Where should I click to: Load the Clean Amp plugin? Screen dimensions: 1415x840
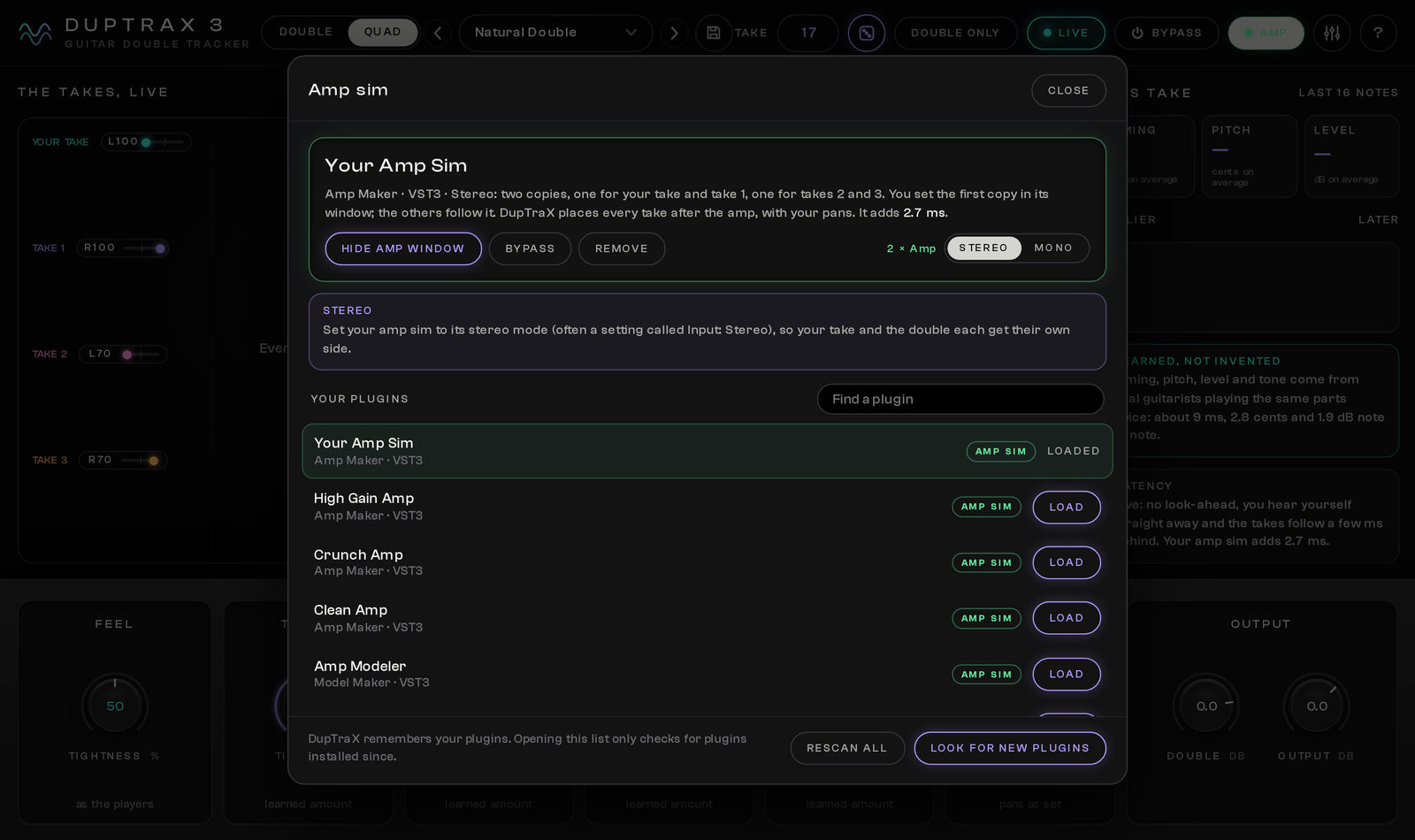tap(1067, 618)
